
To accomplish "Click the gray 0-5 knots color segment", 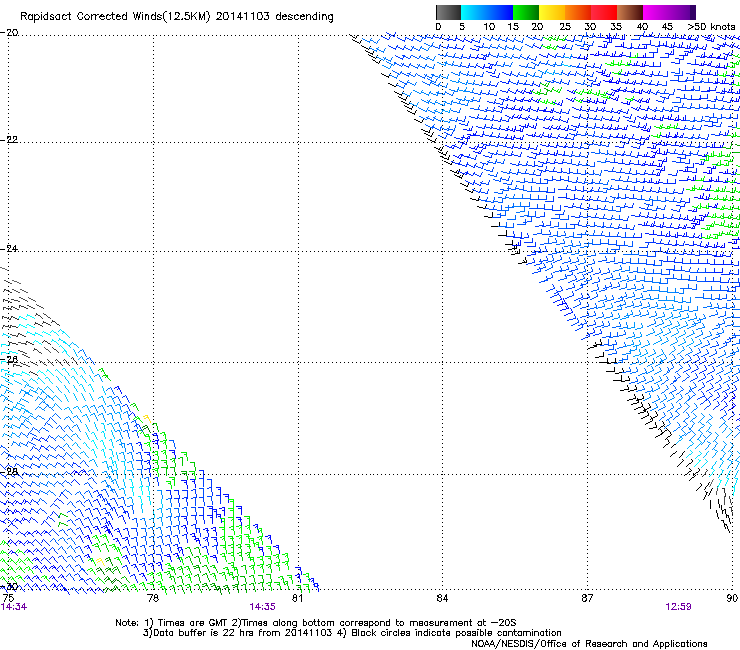I will point(448,12).
